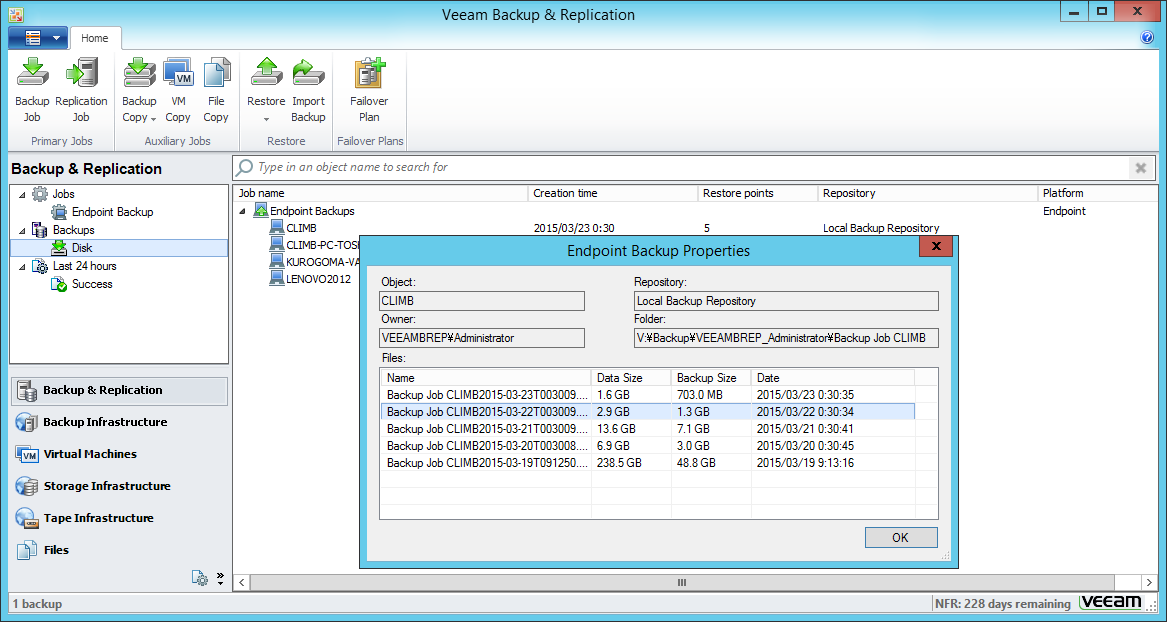Sort by Restore points column
The width and height of the screenshot is (1167, 622).
(x=758, y=193)
